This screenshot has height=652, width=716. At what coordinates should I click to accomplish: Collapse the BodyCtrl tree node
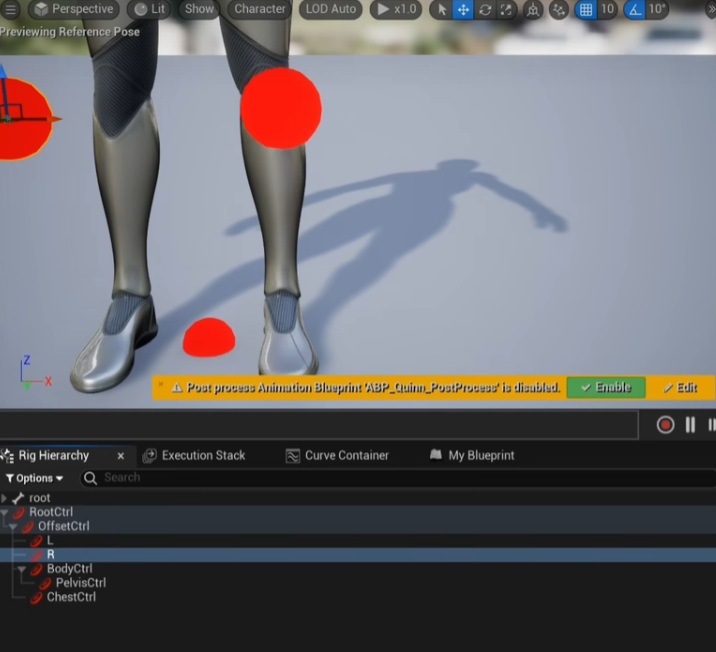22,569
